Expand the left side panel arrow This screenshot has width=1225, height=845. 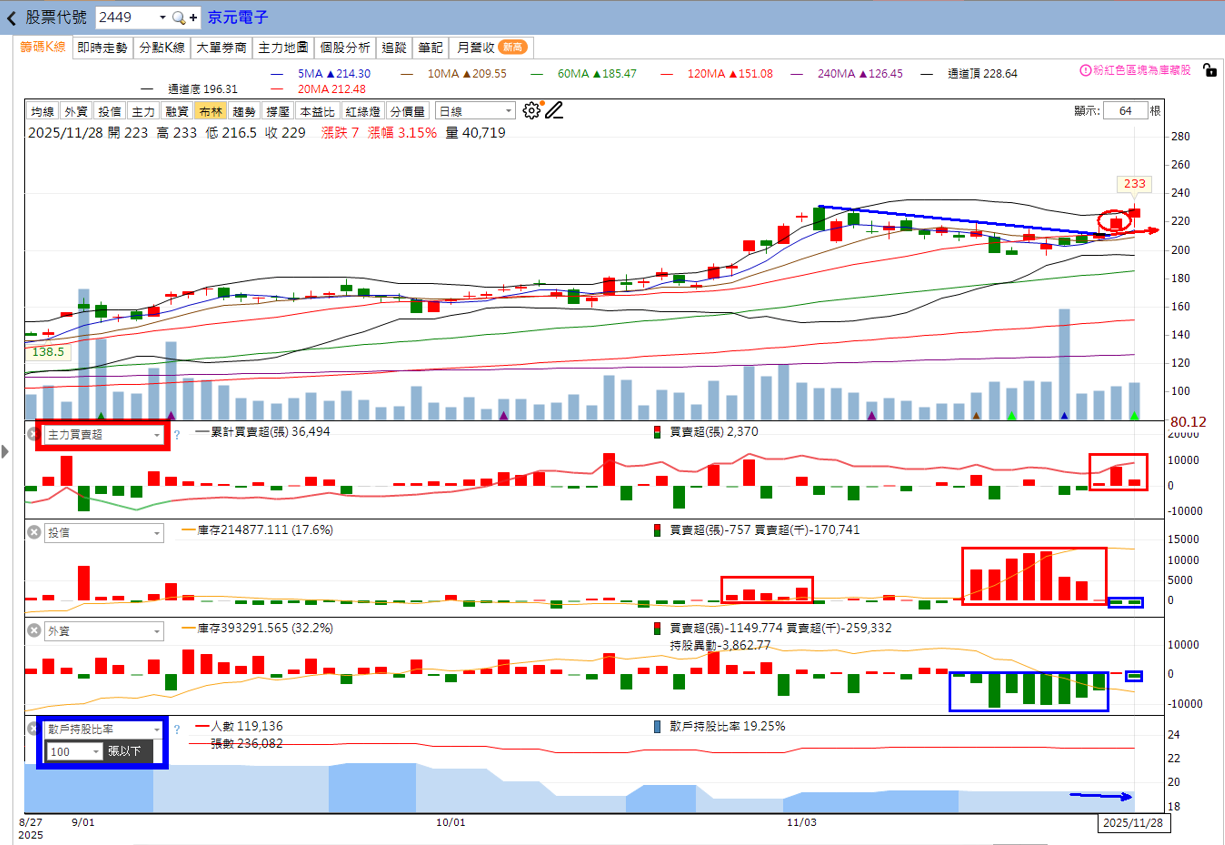(x=5, y=452)
